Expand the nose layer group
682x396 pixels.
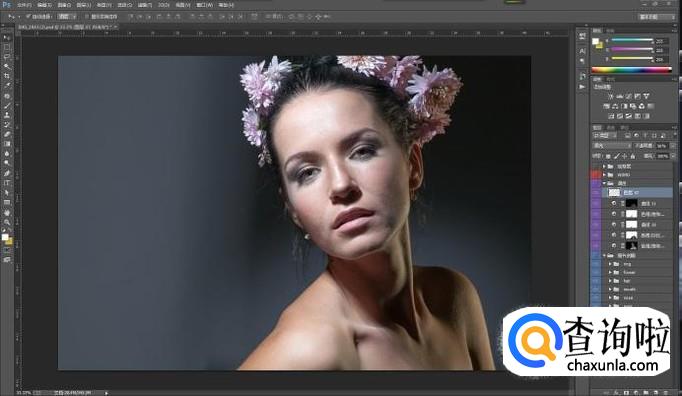click(610, 298)
